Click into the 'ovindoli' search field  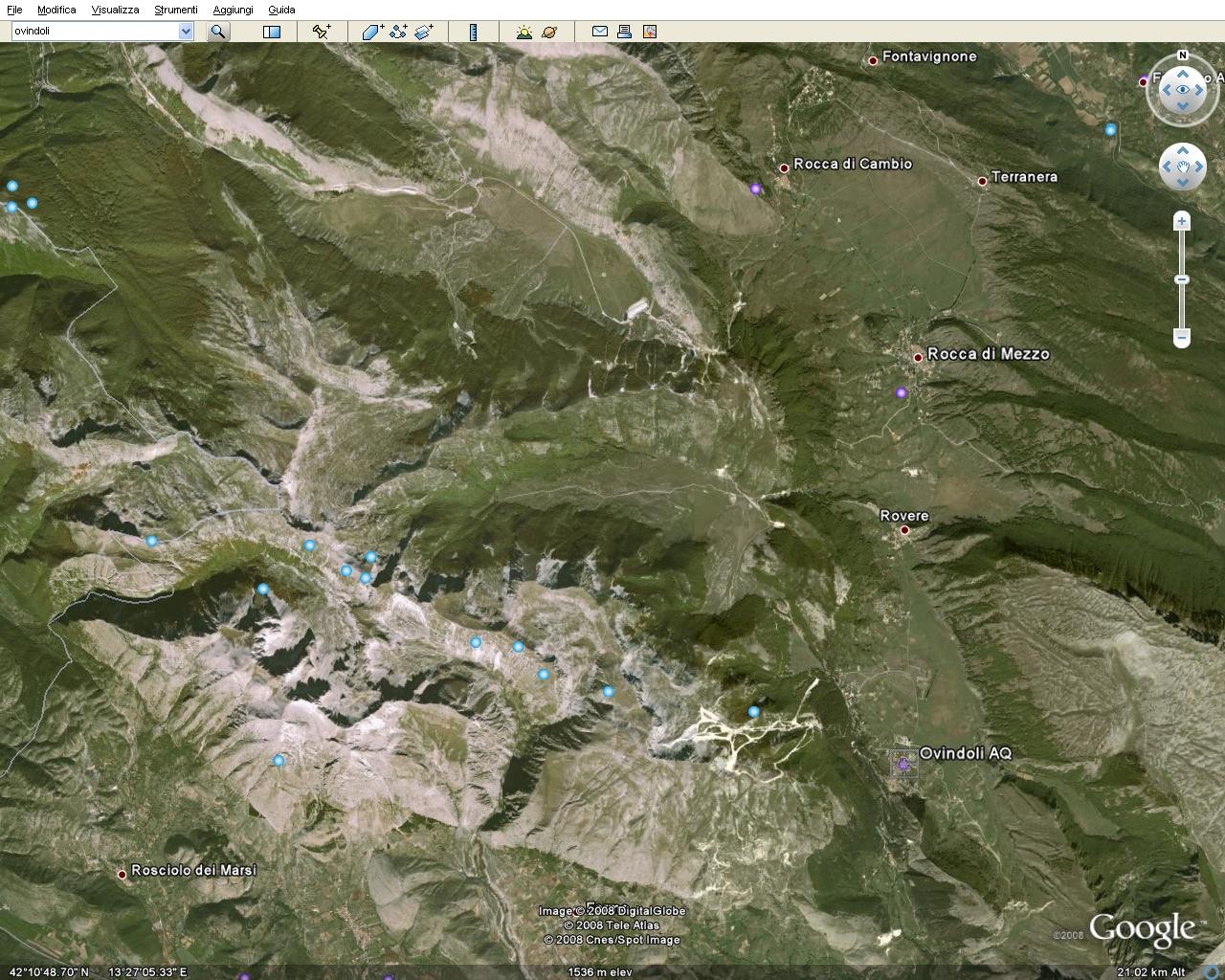click(x=95, y=31)
